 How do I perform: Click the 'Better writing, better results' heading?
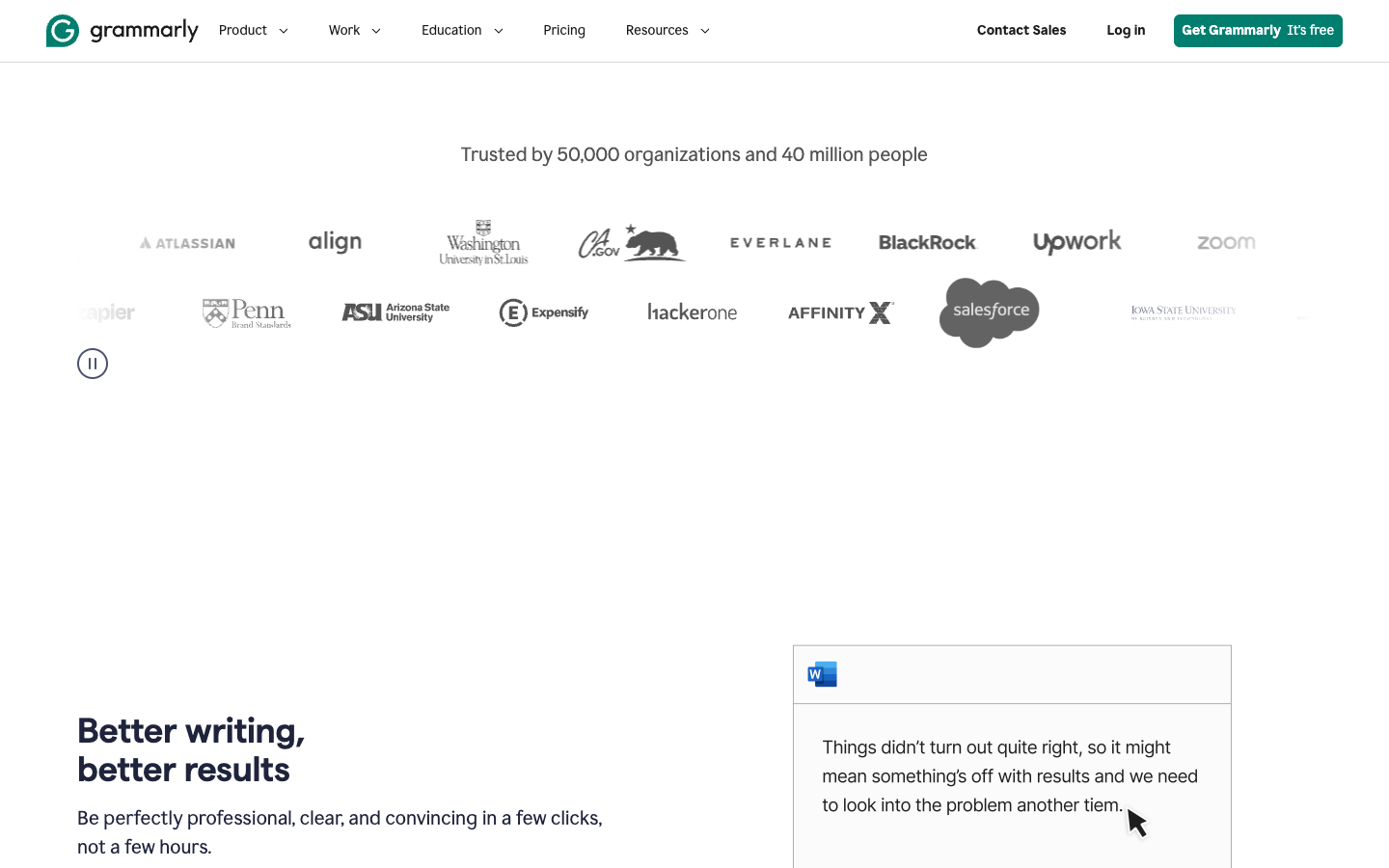191,750
